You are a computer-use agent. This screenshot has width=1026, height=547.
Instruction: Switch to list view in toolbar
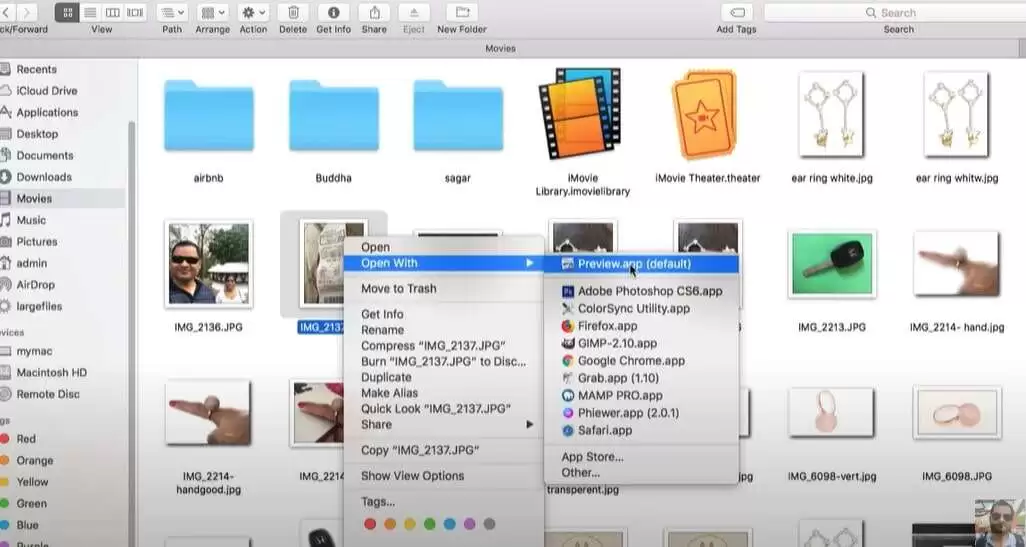click(x=90, y=13)
